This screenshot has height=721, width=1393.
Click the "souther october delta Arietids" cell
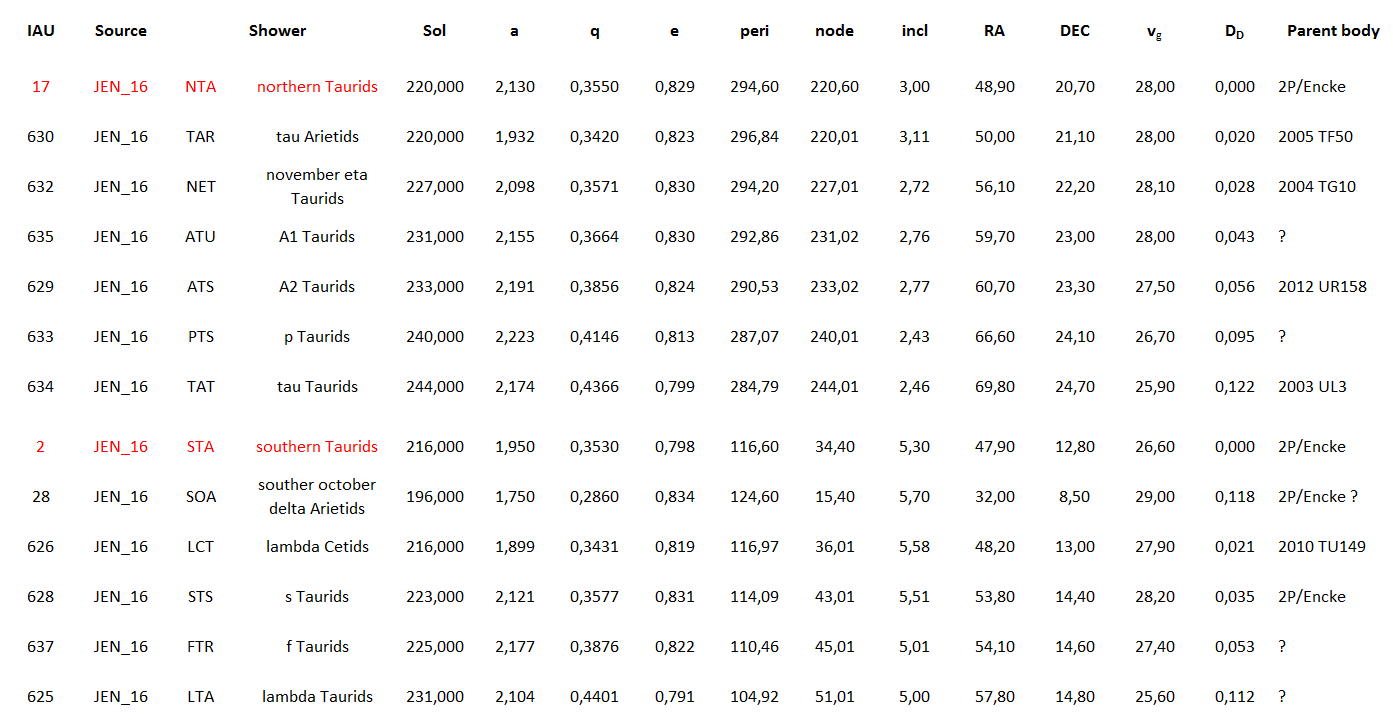click(x=317, y=497)
